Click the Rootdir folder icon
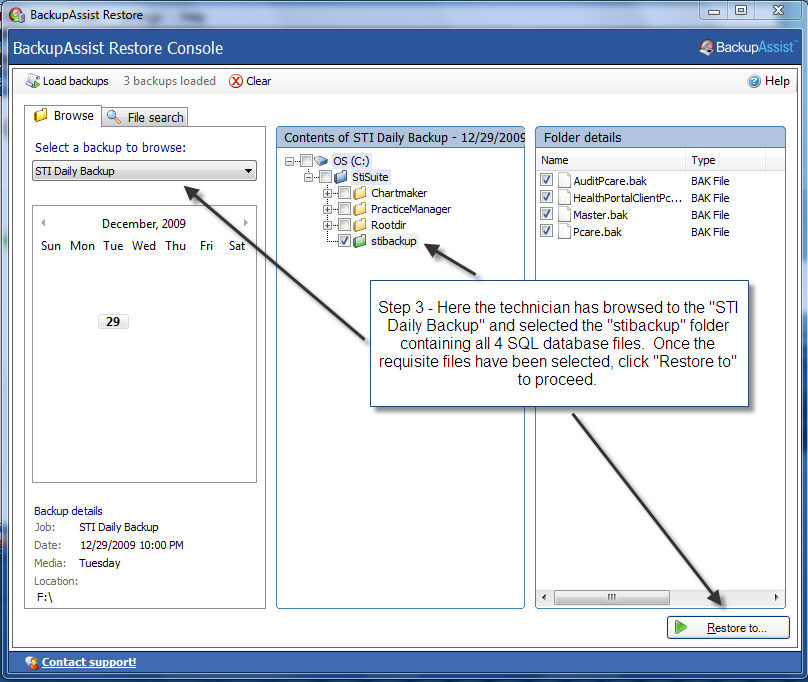808x682 pixels. pyautogui.click(x=360, y=225)
